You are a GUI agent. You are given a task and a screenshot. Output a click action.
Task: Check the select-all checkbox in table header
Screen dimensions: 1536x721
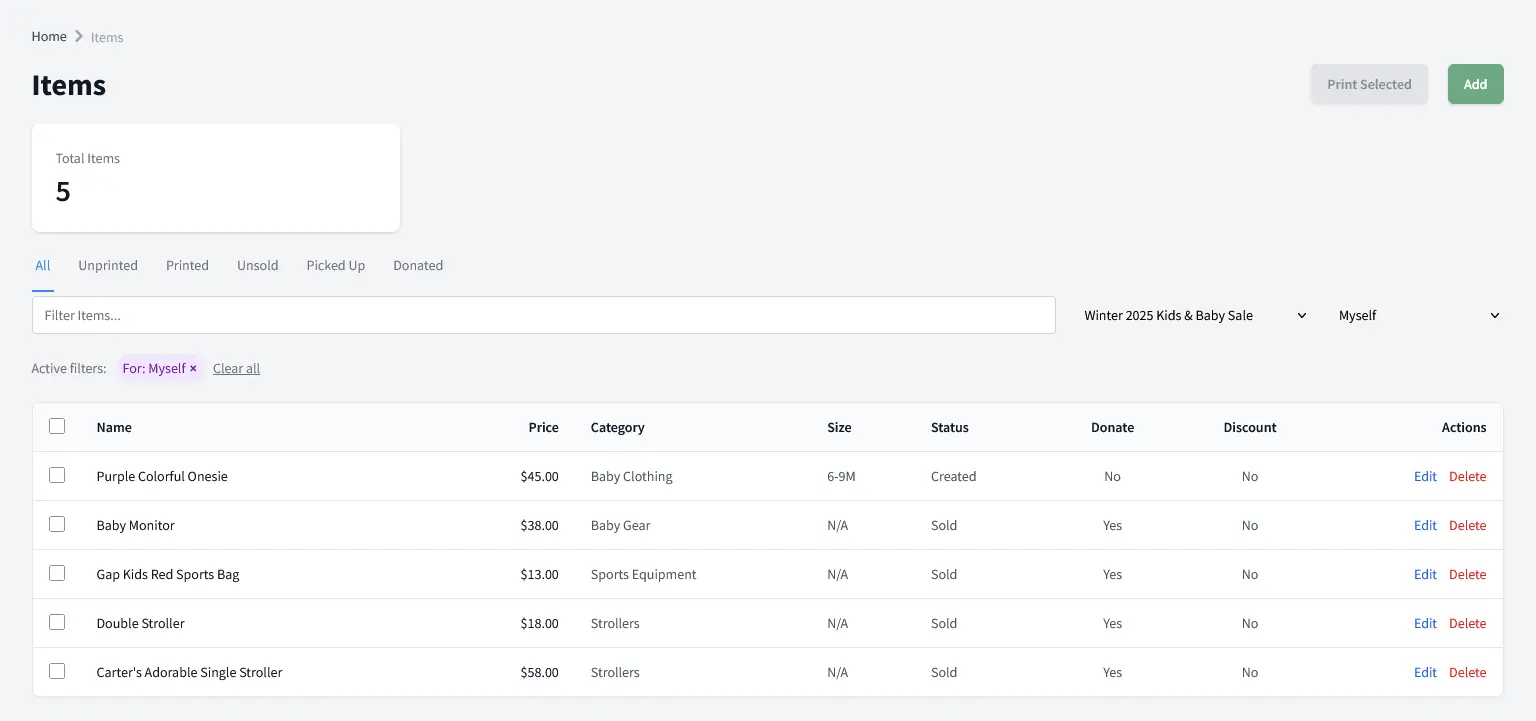pos(57,426)
